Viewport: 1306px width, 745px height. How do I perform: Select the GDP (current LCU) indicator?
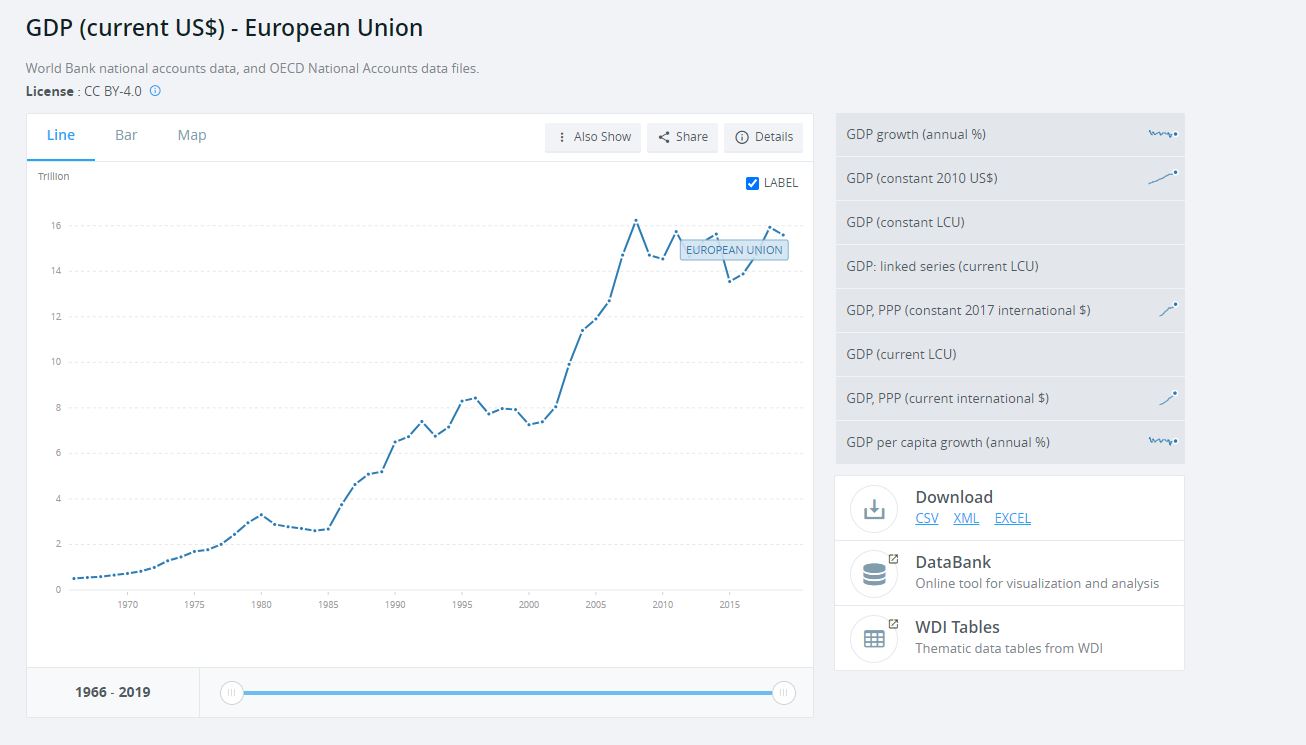click(x=901, y=354)
